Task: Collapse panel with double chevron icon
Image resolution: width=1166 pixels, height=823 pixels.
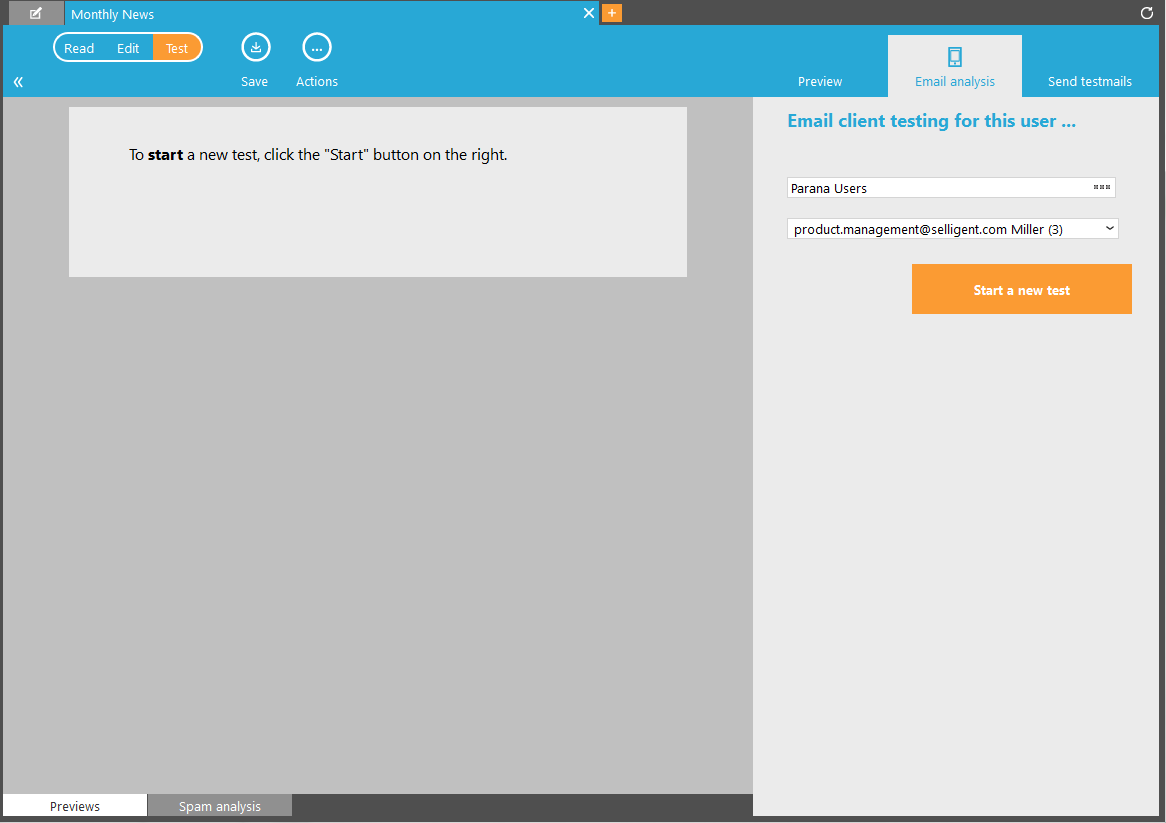Action: (18, 82)
